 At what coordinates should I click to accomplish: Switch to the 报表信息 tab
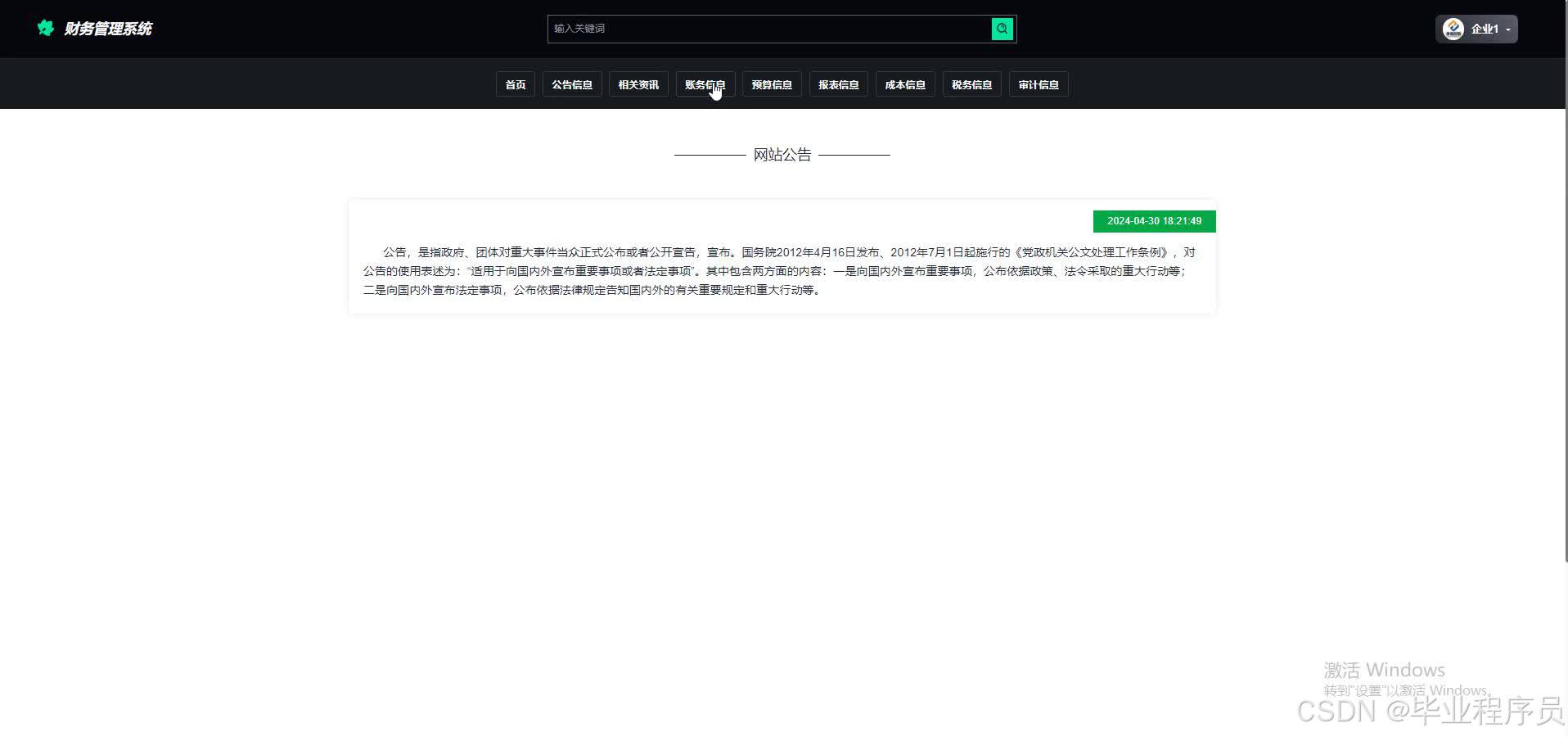(x=838, y=84)
